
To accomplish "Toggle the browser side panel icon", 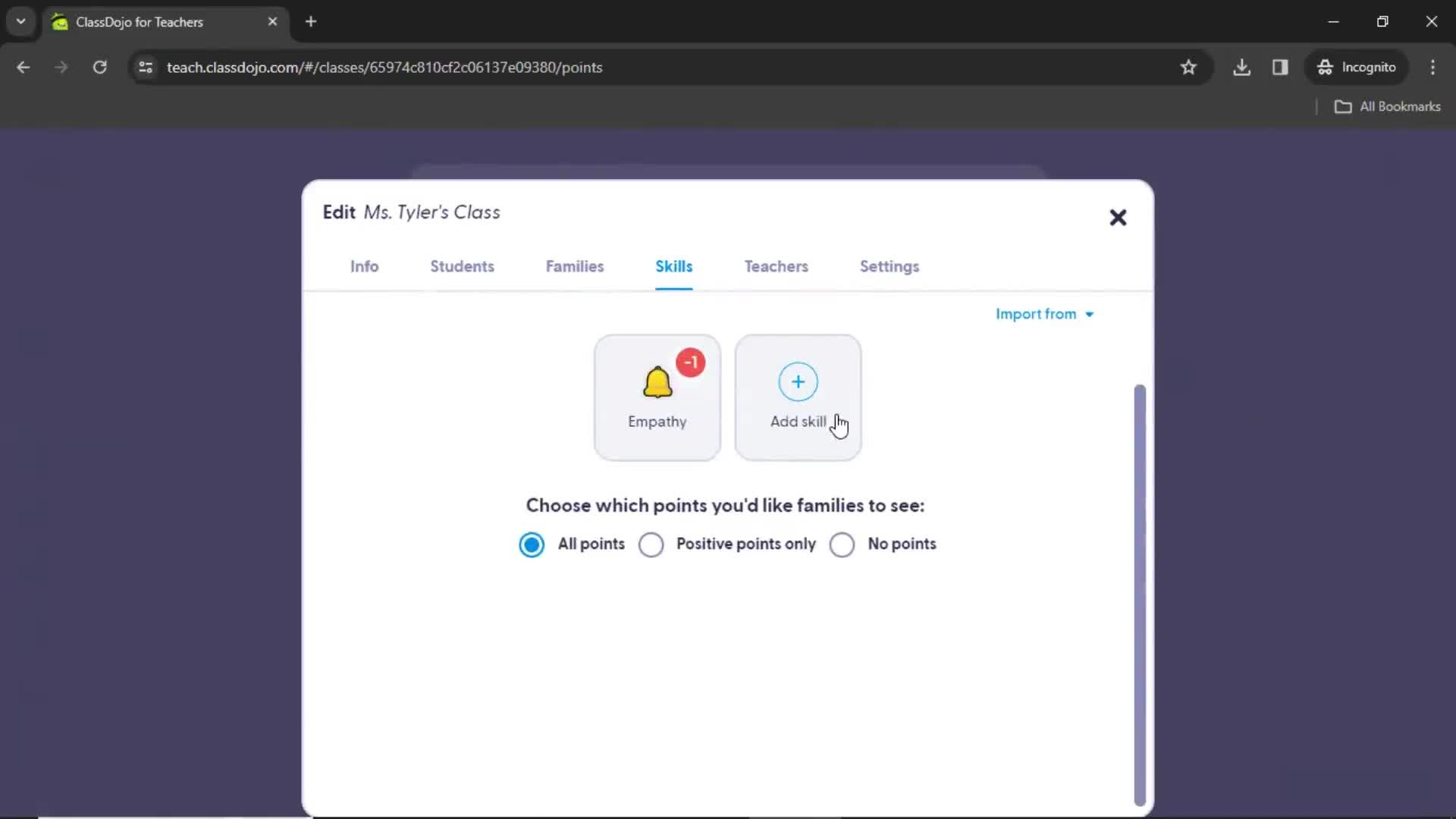I will [x=1280, y=67].
